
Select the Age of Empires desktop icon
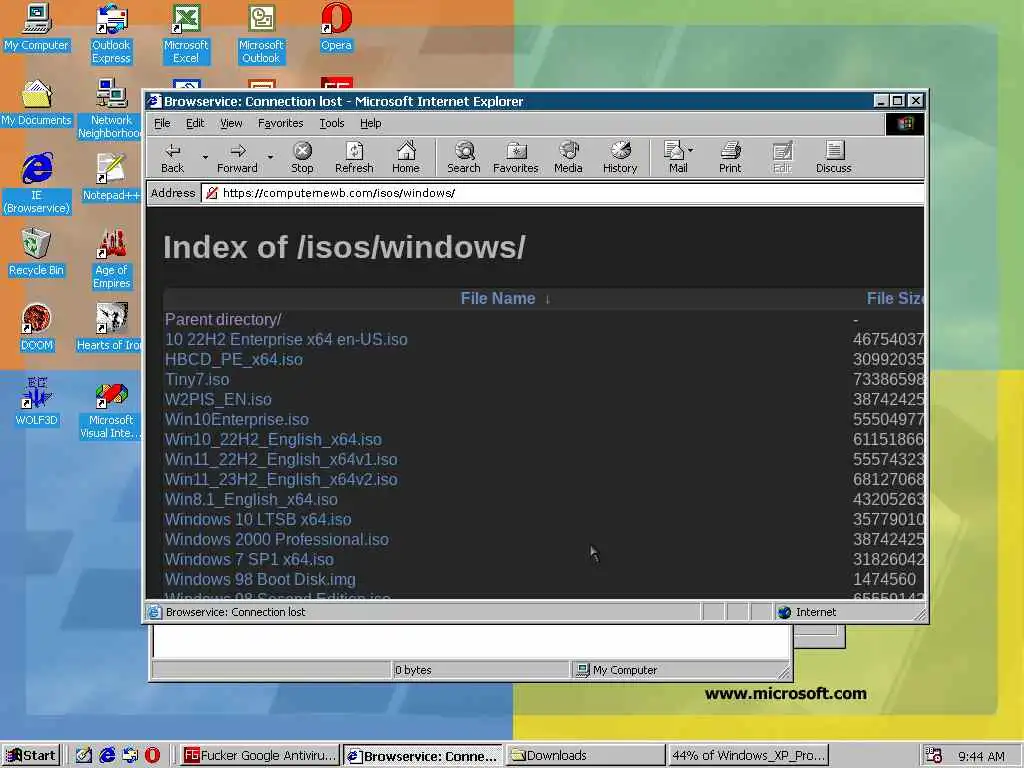point(111,259)
